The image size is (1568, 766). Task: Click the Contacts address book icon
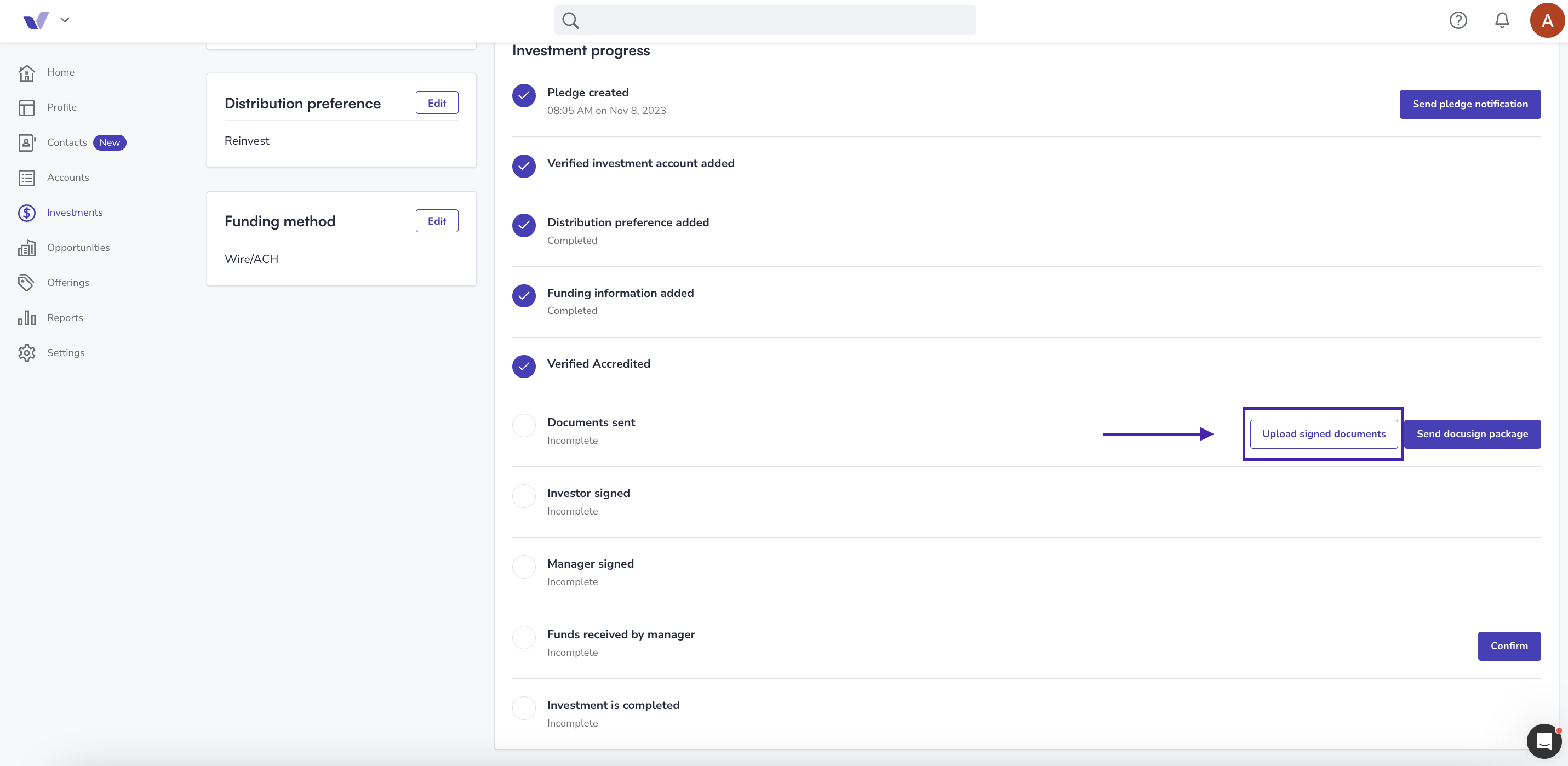[x=27, y=142]
